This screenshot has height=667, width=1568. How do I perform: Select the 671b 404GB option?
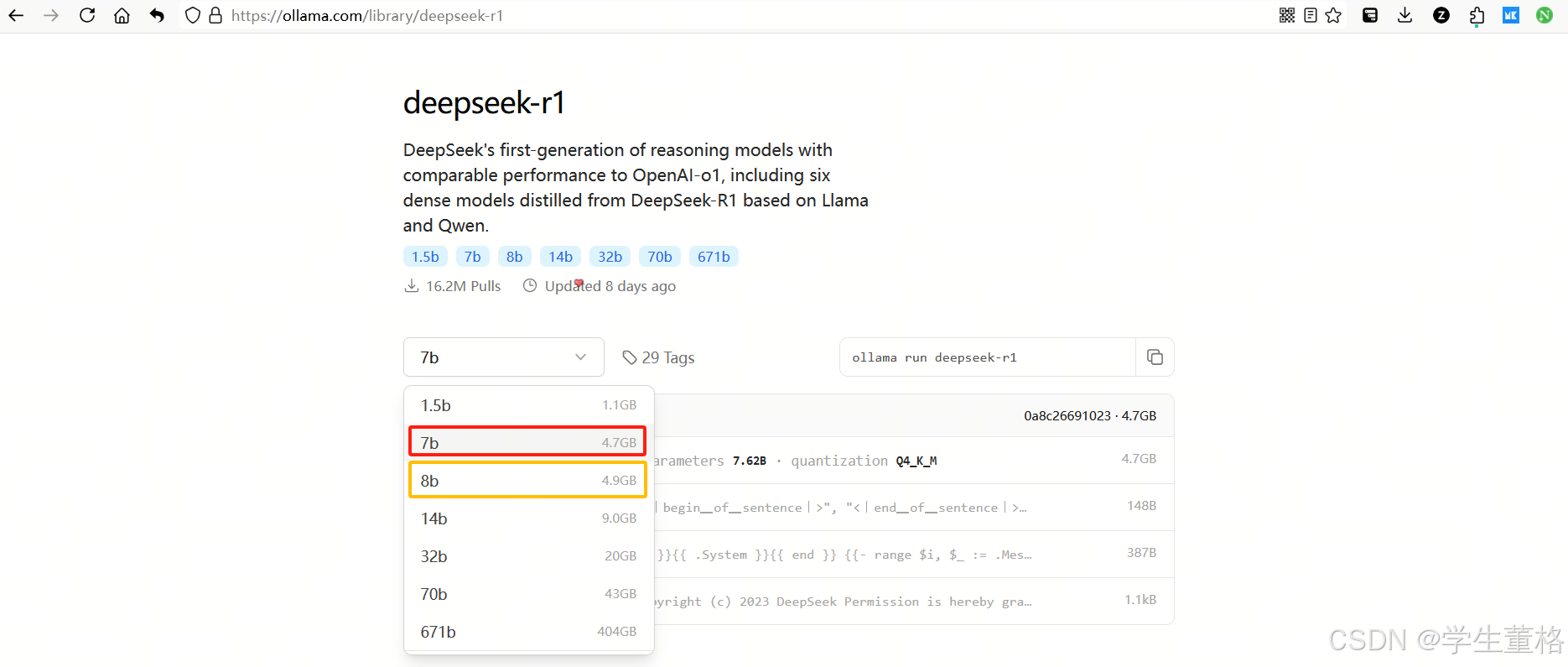coord(528,632)
